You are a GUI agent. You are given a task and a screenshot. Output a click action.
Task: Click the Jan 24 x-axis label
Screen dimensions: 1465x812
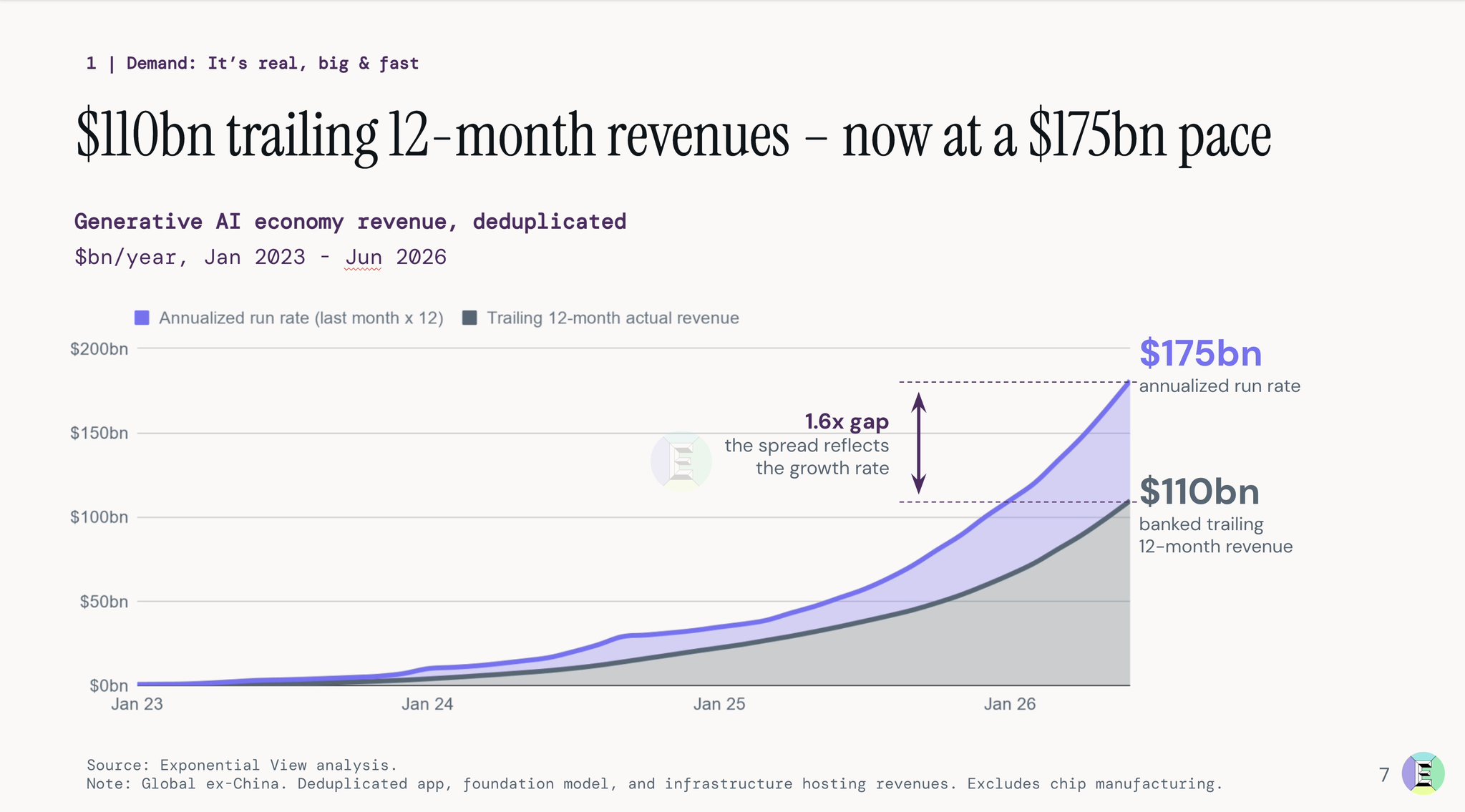(427, 704)
